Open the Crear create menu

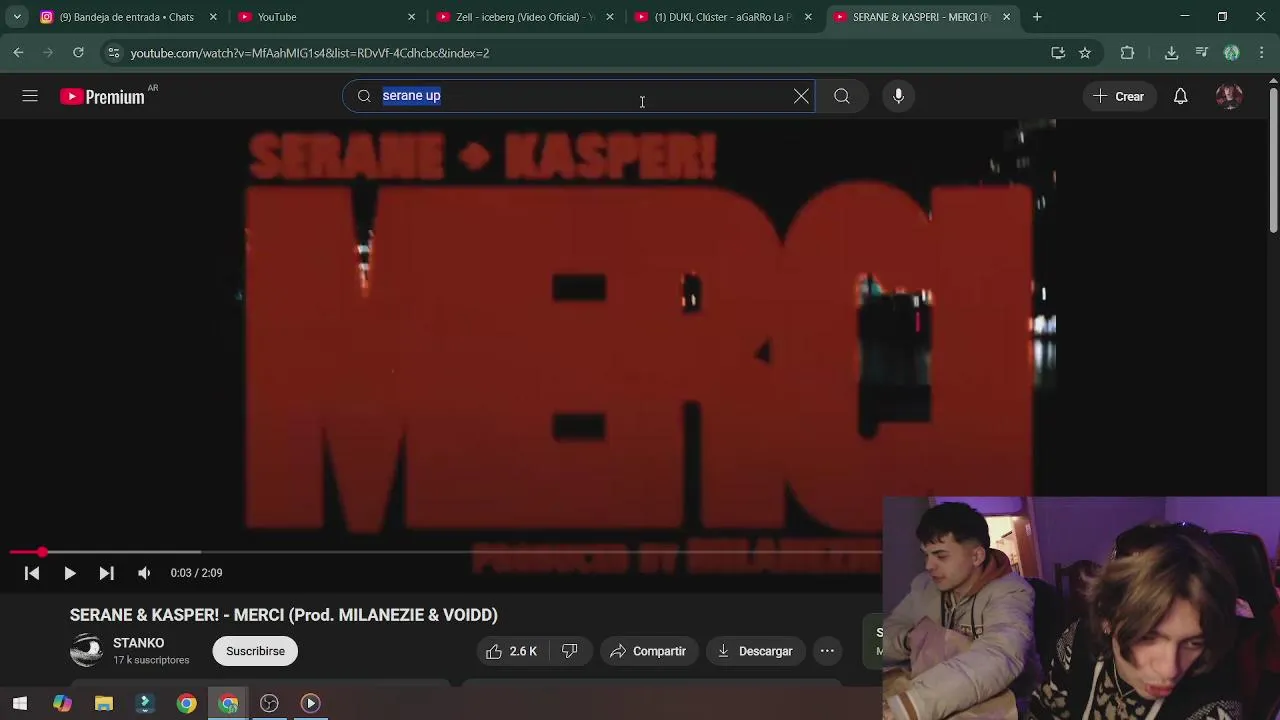1118,96
